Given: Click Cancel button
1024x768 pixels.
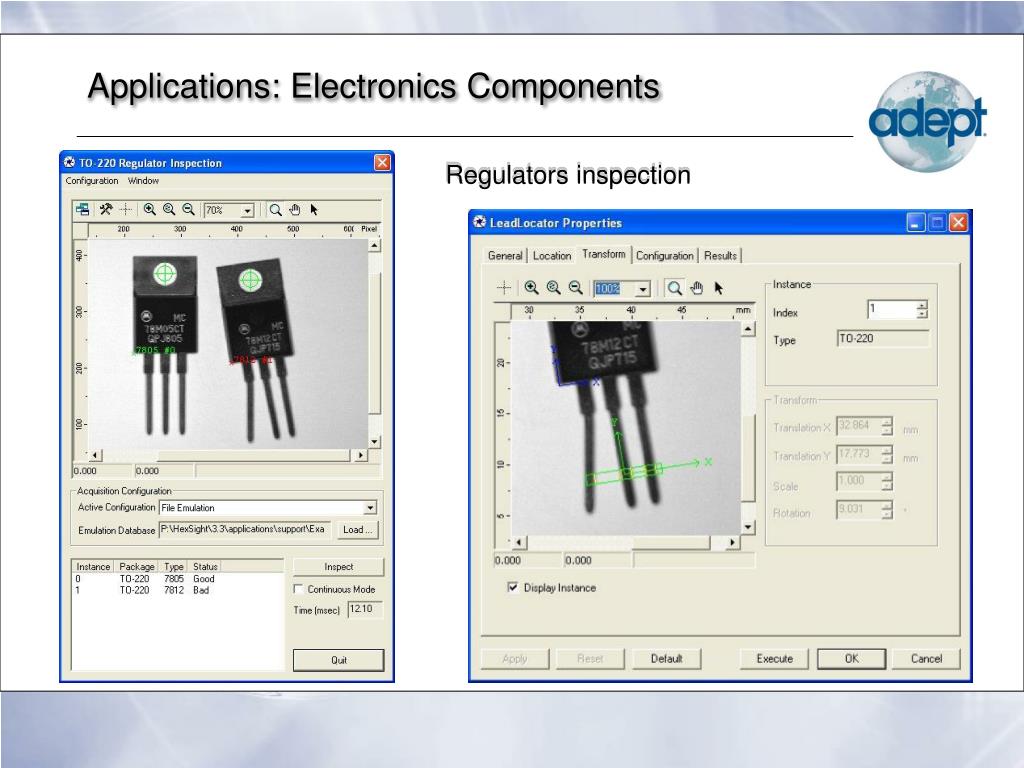Looking at the screenshot, I should 926,658.
